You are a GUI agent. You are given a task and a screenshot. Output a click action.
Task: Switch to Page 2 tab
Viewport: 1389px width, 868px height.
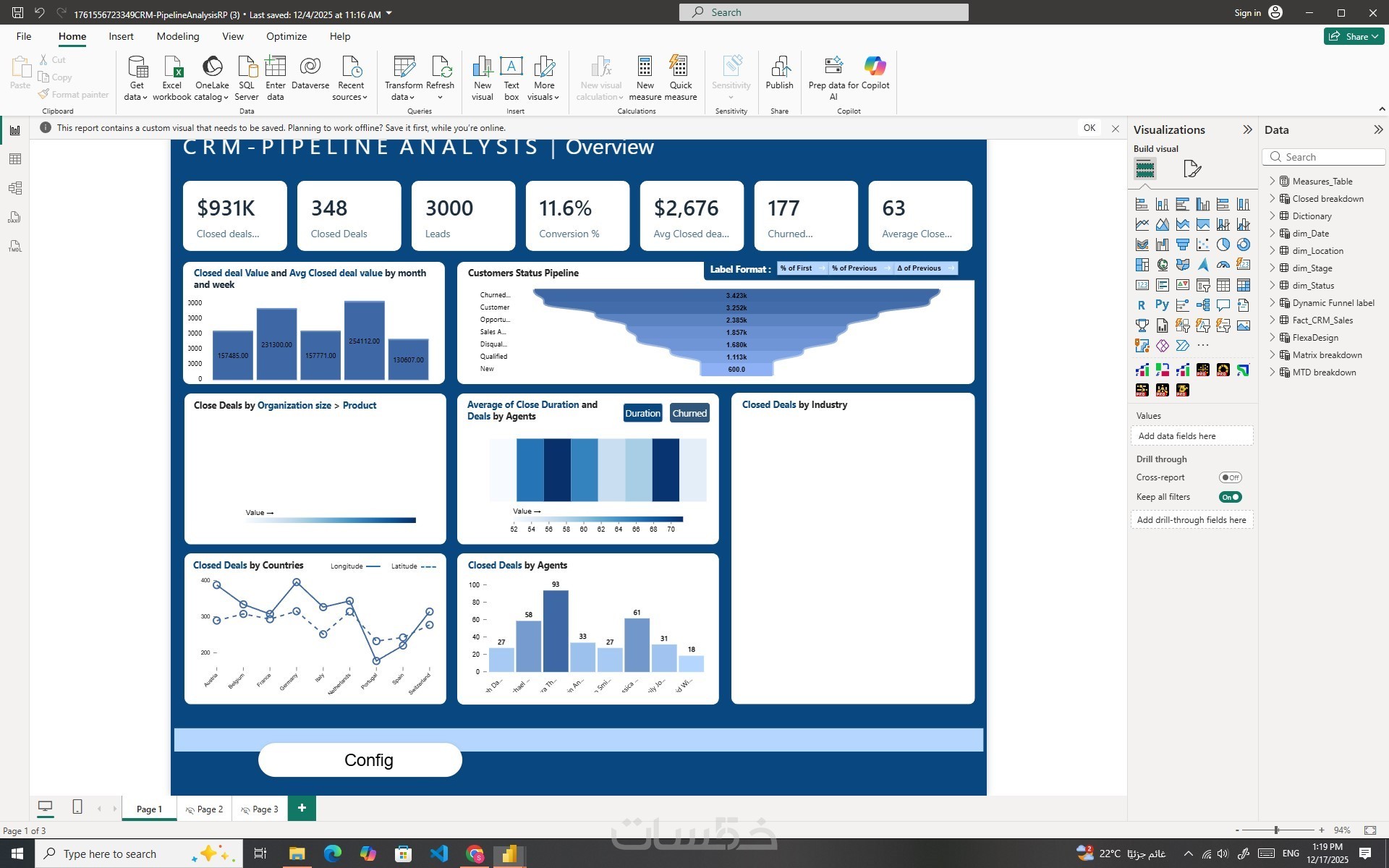[209, 809]
